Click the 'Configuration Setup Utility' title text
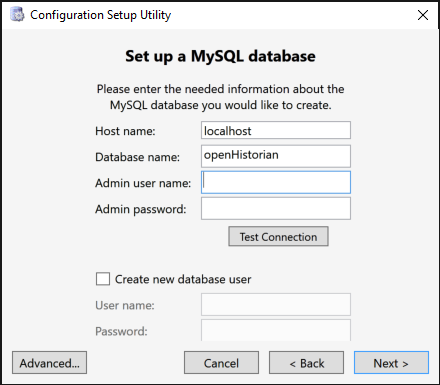This screenshot has height=385, width=440. (x=100, y=15)
